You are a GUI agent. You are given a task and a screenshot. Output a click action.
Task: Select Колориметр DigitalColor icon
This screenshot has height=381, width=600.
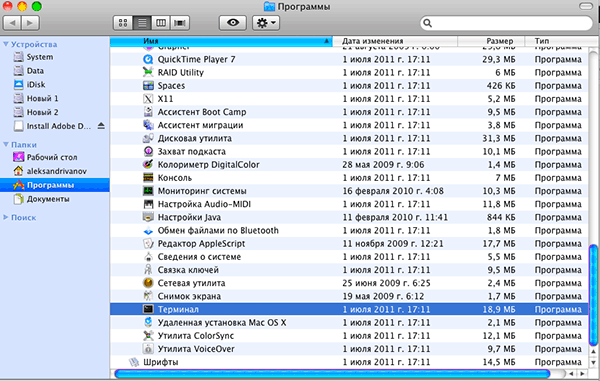click(148, 164)
